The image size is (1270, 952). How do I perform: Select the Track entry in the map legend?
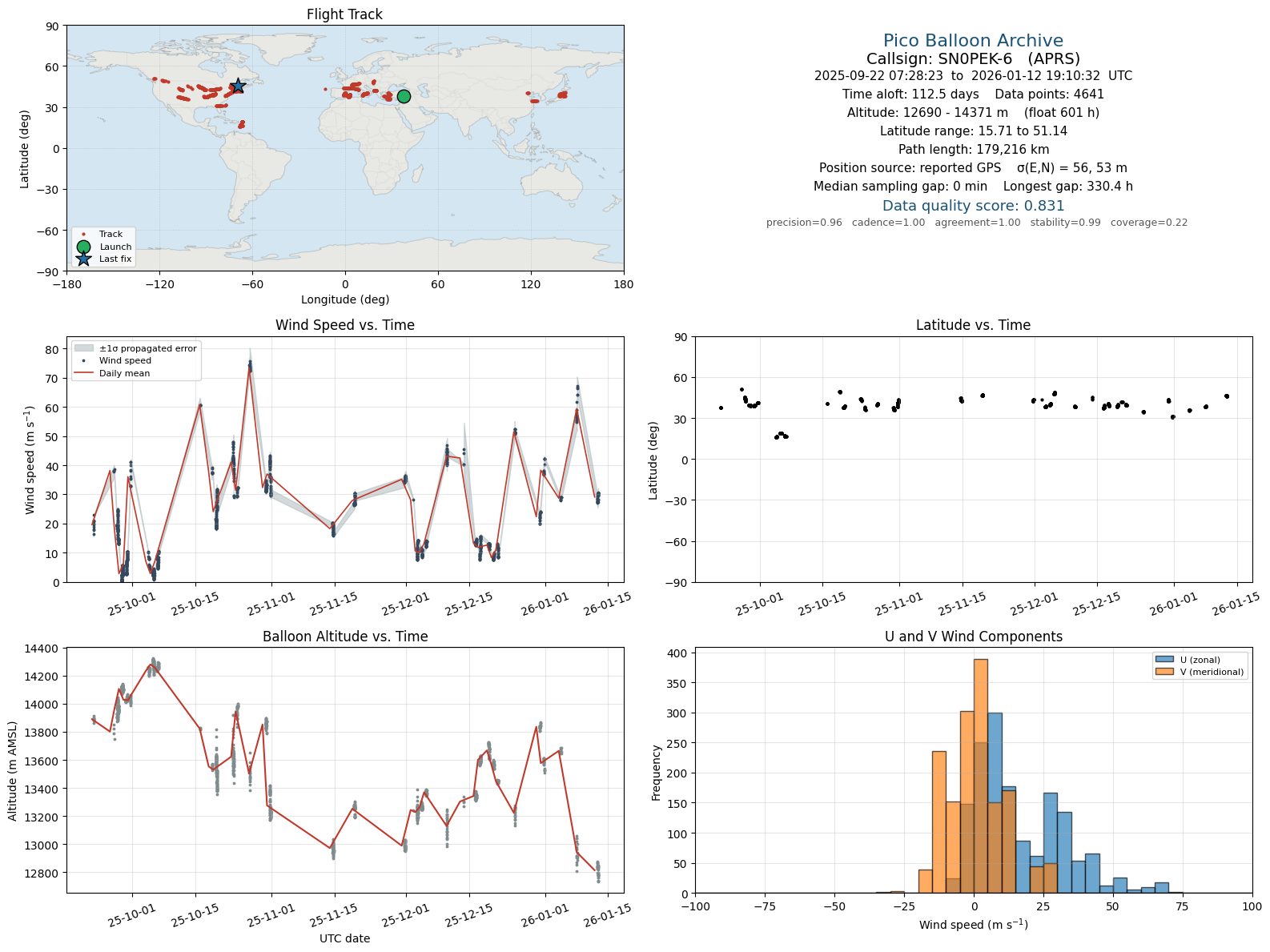[x=102, y=235]
